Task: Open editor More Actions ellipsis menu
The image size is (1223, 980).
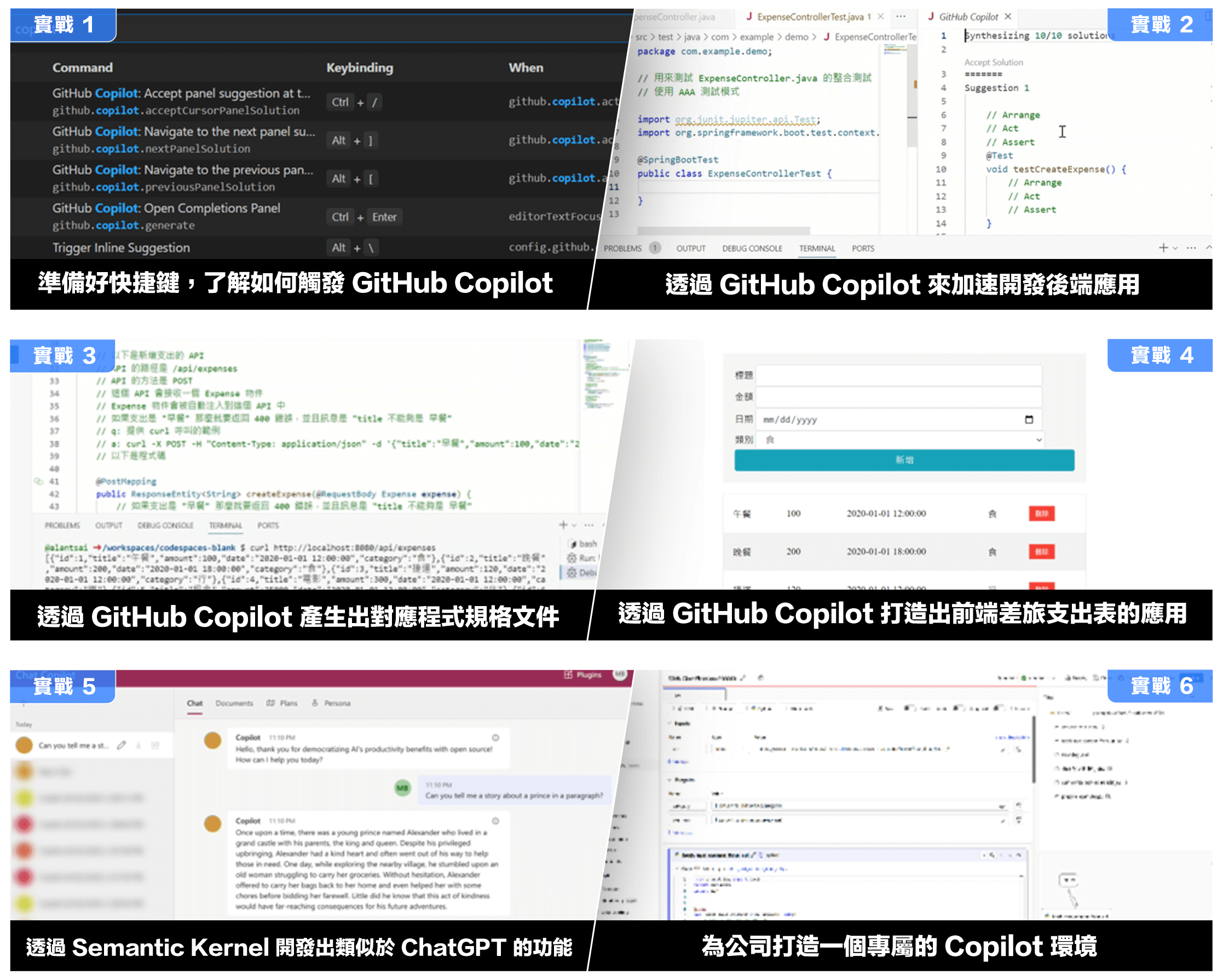Action: coord(901,16)
